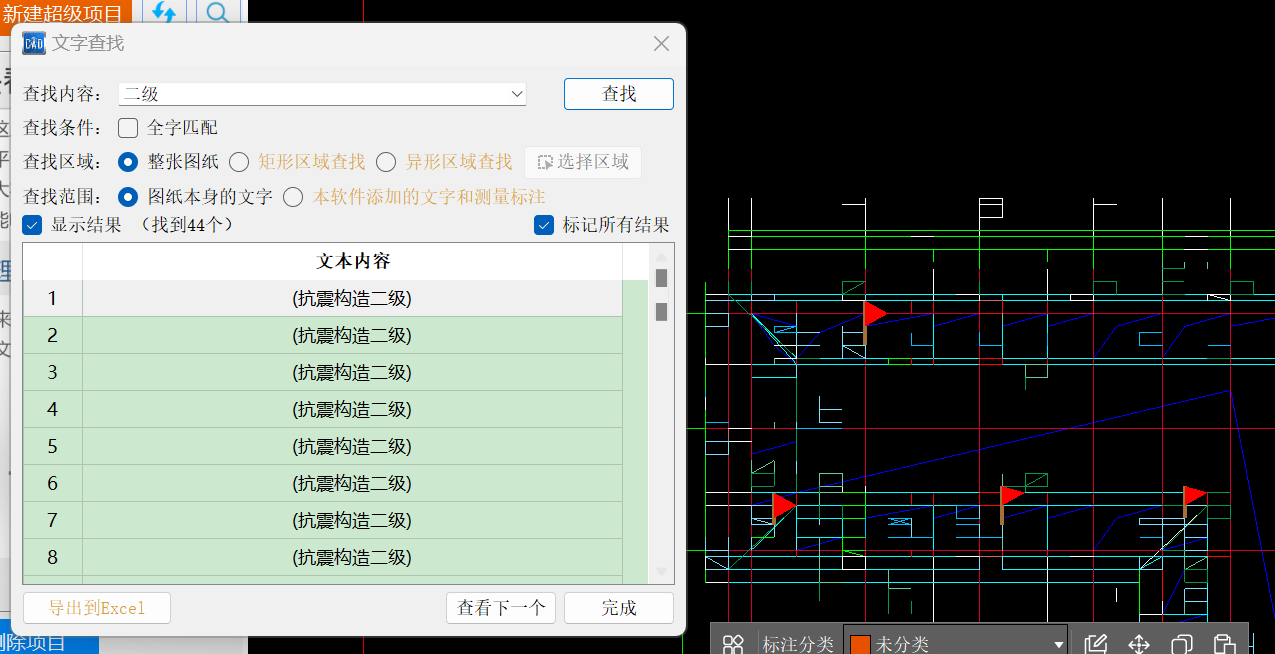Click the four-squares grid icon beside 标注分类

(x=733, y=644)
